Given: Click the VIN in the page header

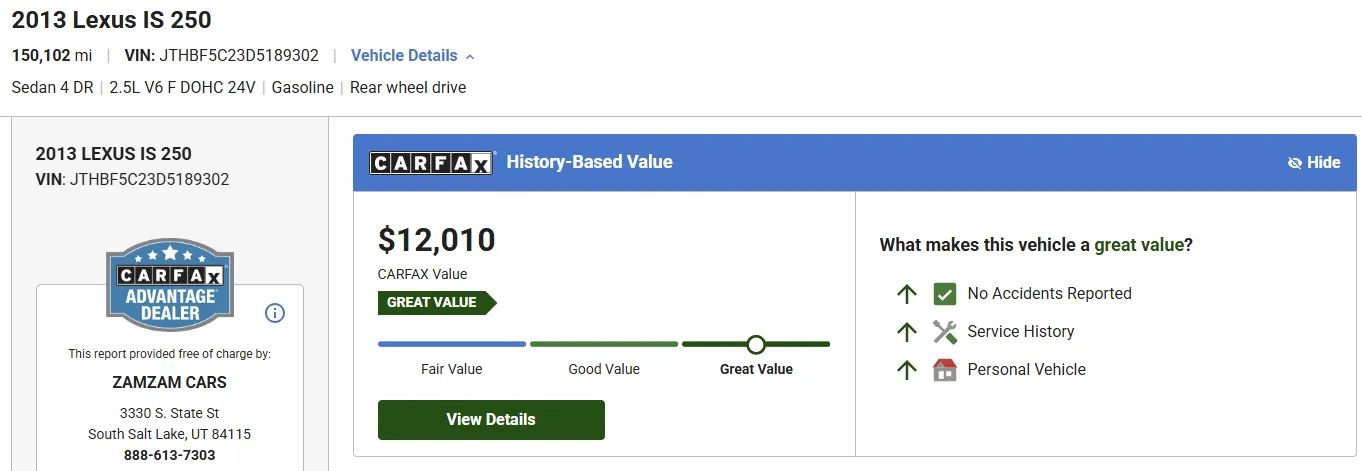Looking at the screenshot, I should click(x=221, y=56).
